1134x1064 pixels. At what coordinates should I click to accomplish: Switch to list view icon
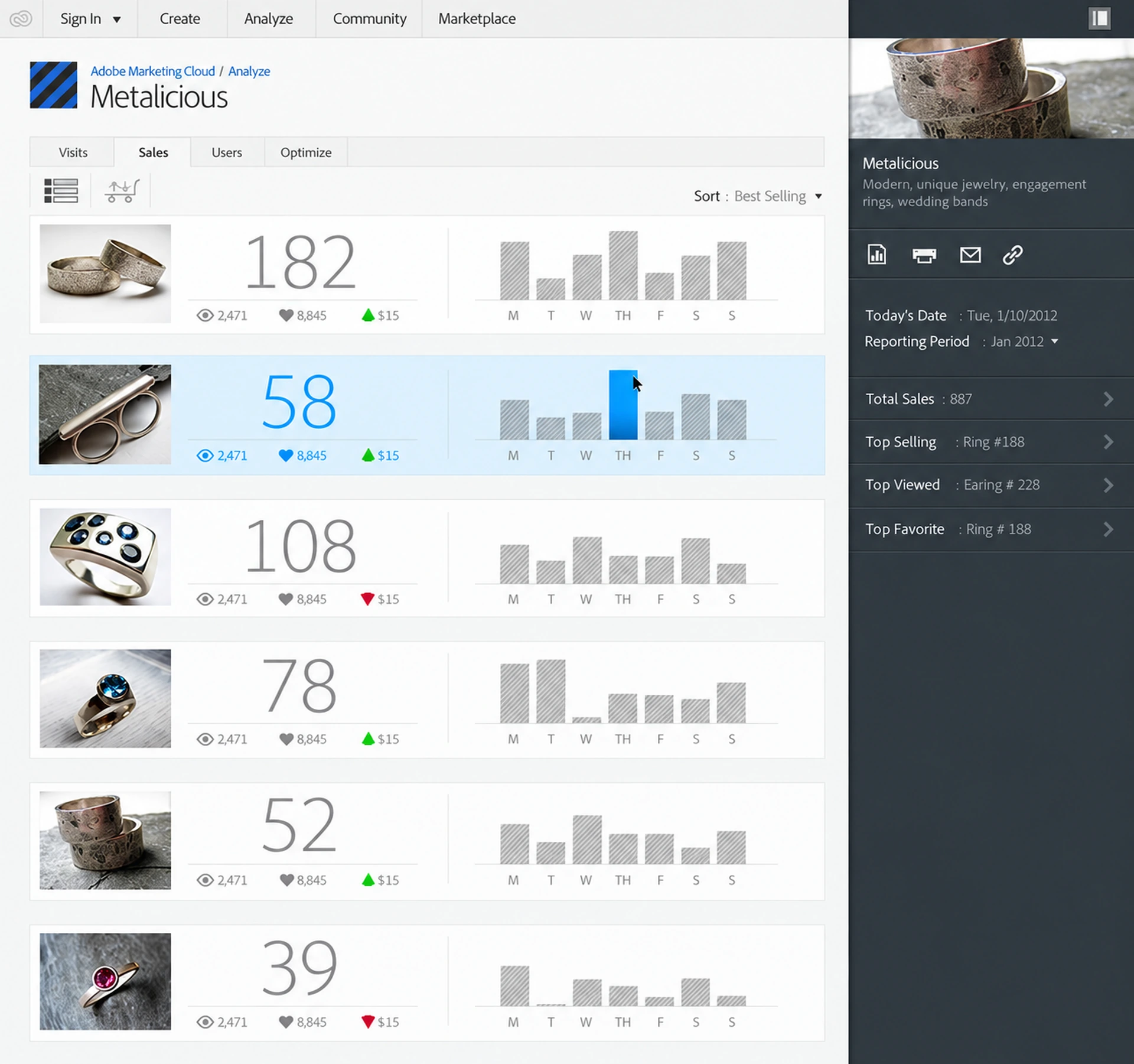point(61,191)
